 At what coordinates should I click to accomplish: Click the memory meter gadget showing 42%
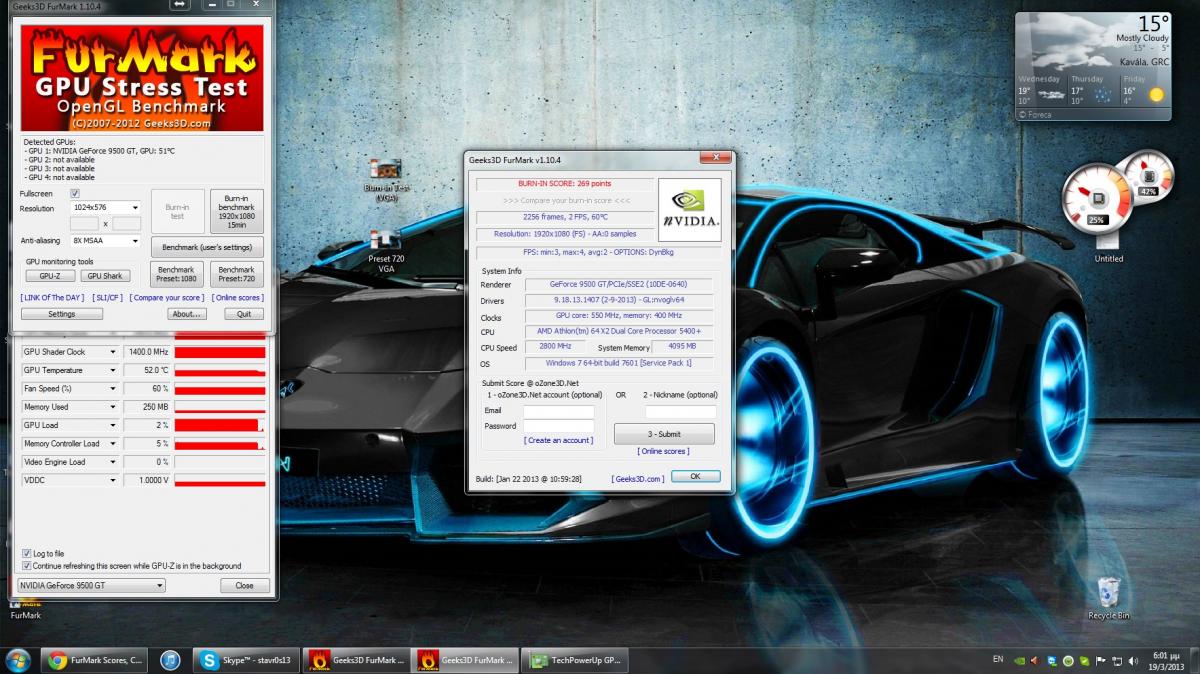click(x=1147, y=178)
